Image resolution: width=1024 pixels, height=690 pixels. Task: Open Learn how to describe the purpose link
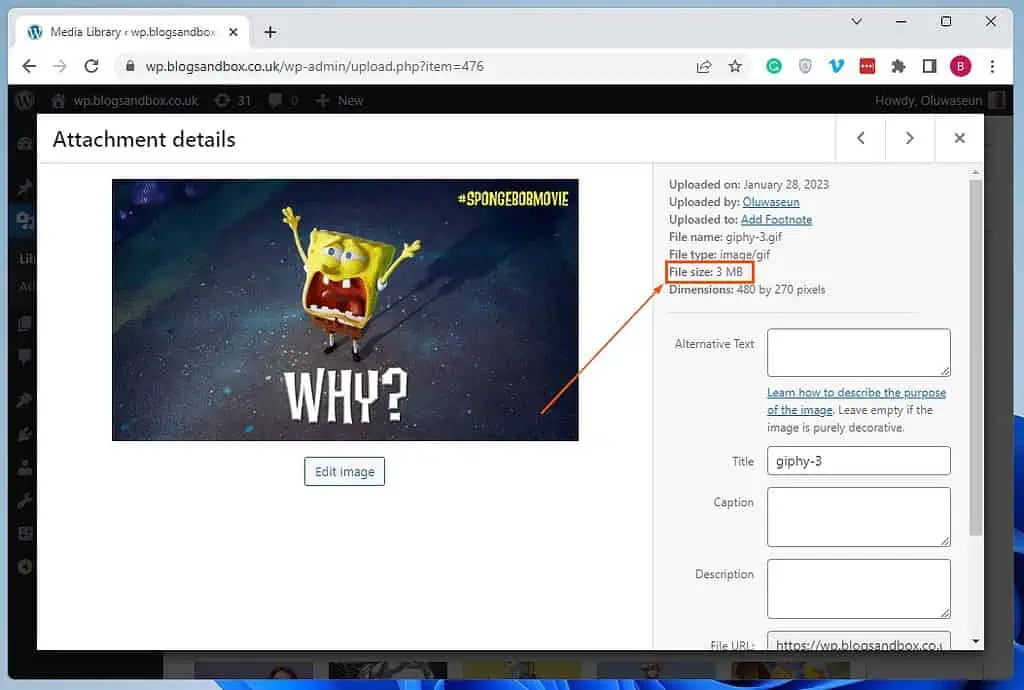pos(856,401)
